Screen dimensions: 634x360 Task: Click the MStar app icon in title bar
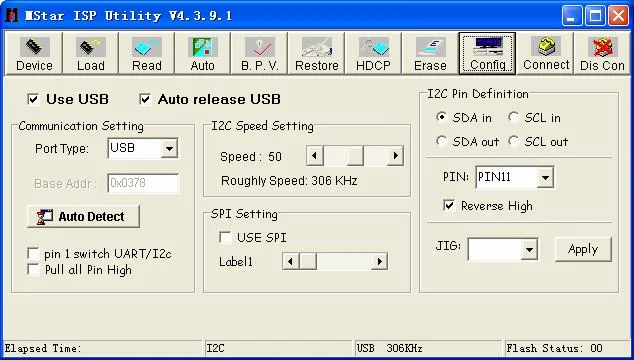(x=13, y=16)
